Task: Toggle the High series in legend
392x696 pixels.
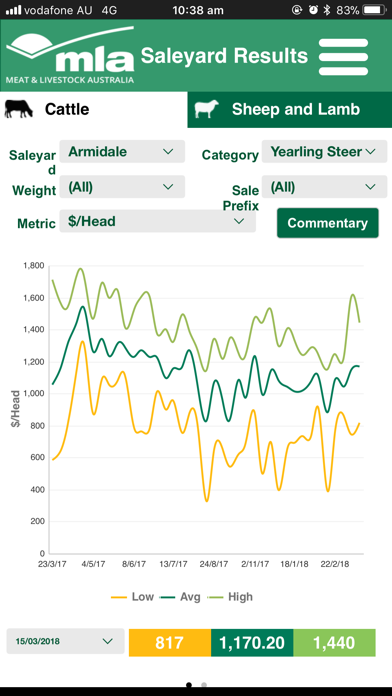Action: 230,597
